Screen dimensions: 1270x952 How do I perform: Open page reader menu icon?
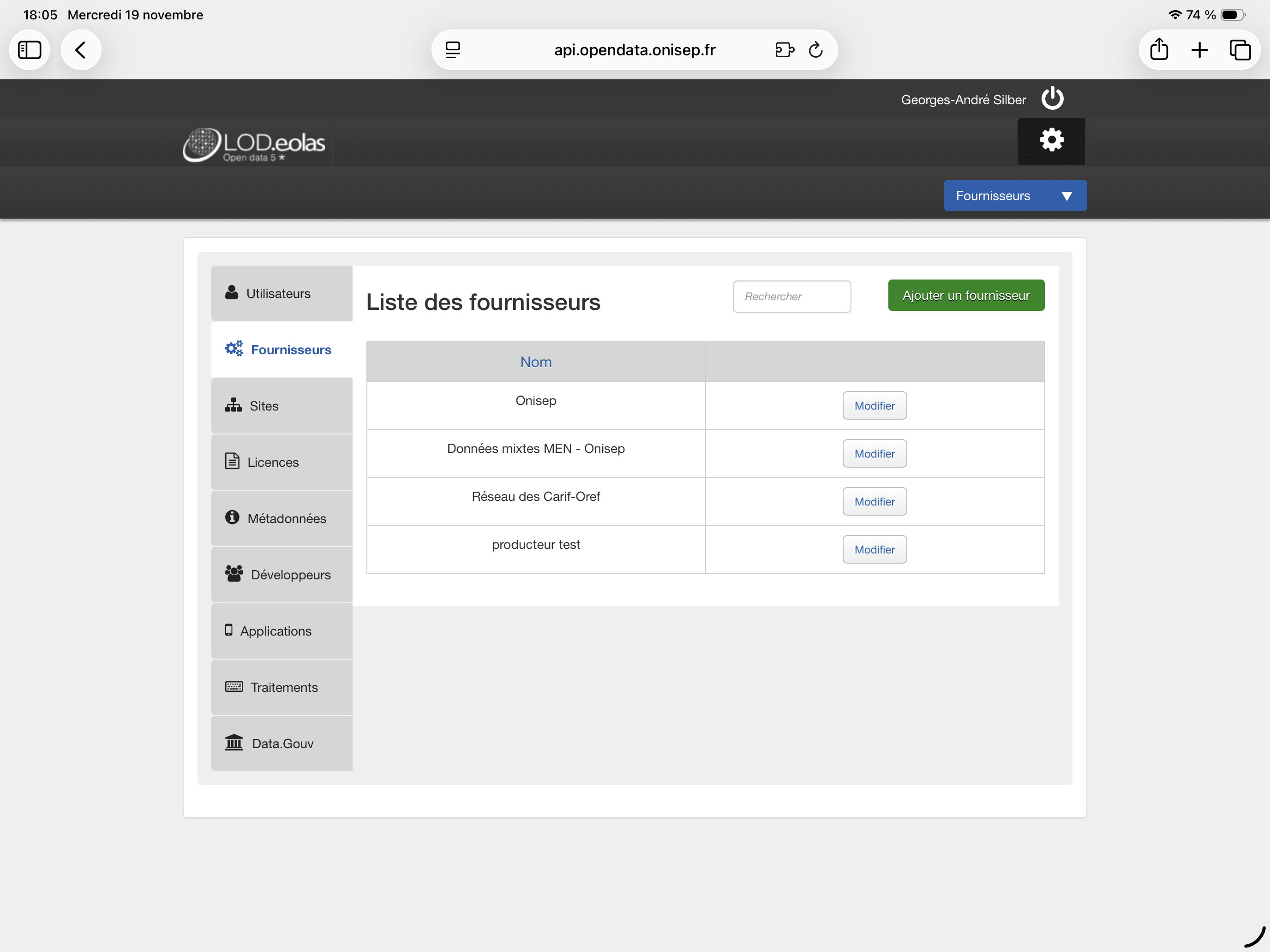click(x=453, y=50)
